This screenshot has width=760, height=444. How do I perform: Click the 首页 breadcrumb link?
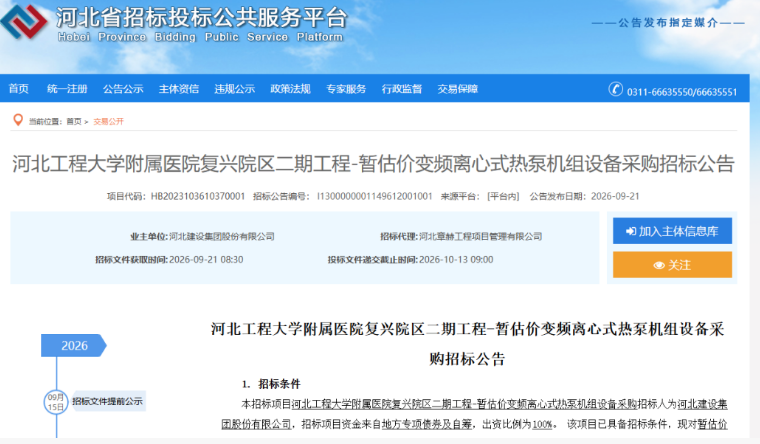[74, 122]
